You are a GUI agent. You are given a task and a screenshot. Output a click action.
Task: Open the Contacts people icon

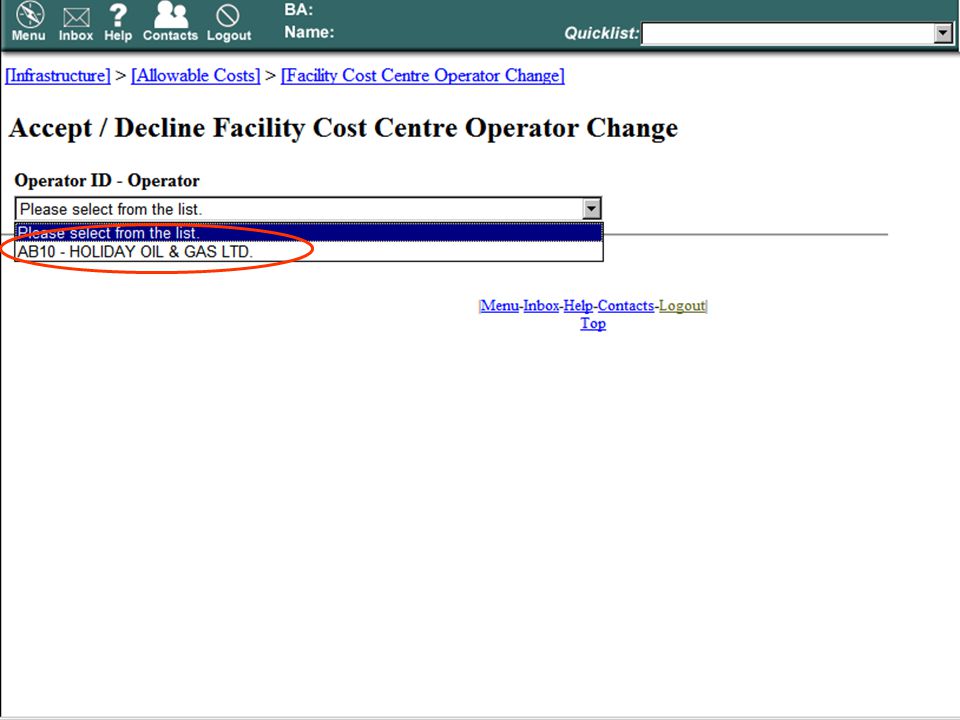pos(170,15)
